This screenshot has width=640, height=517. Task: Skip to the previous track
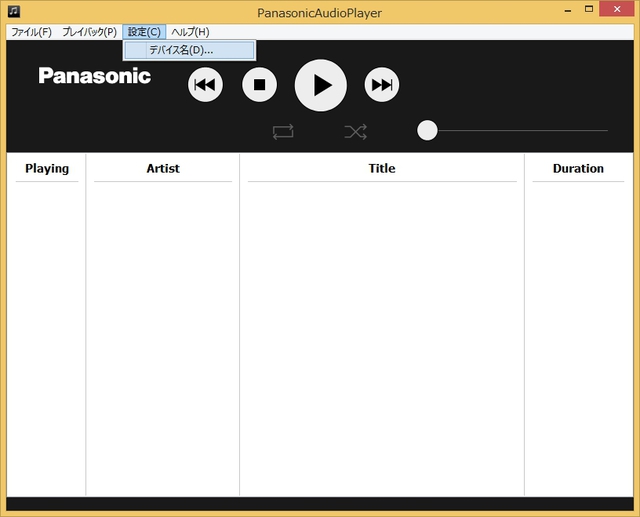tap(205, 85)
